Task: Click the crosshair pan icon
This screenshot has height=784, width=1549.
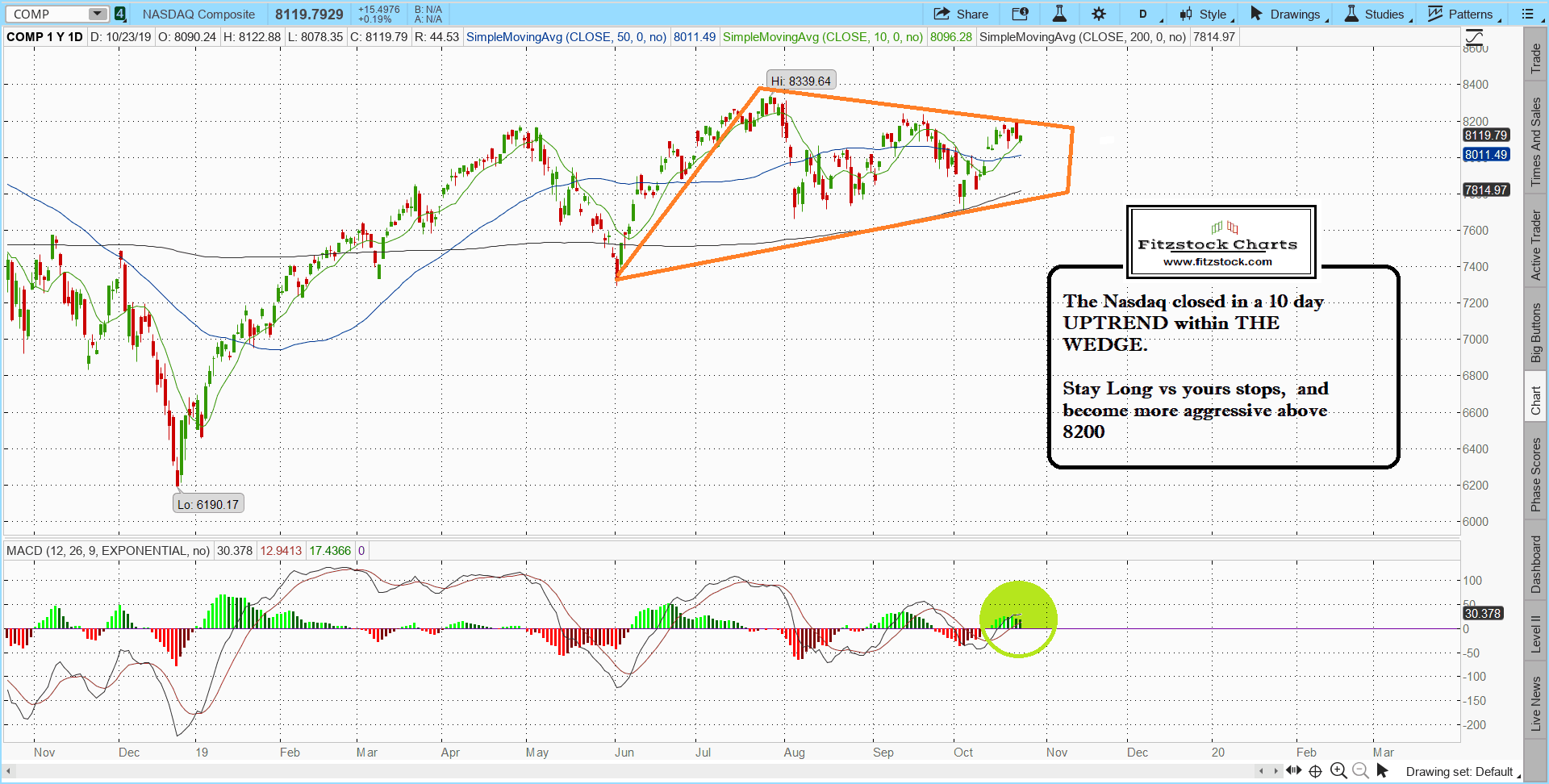Action: coord(1315,771)
